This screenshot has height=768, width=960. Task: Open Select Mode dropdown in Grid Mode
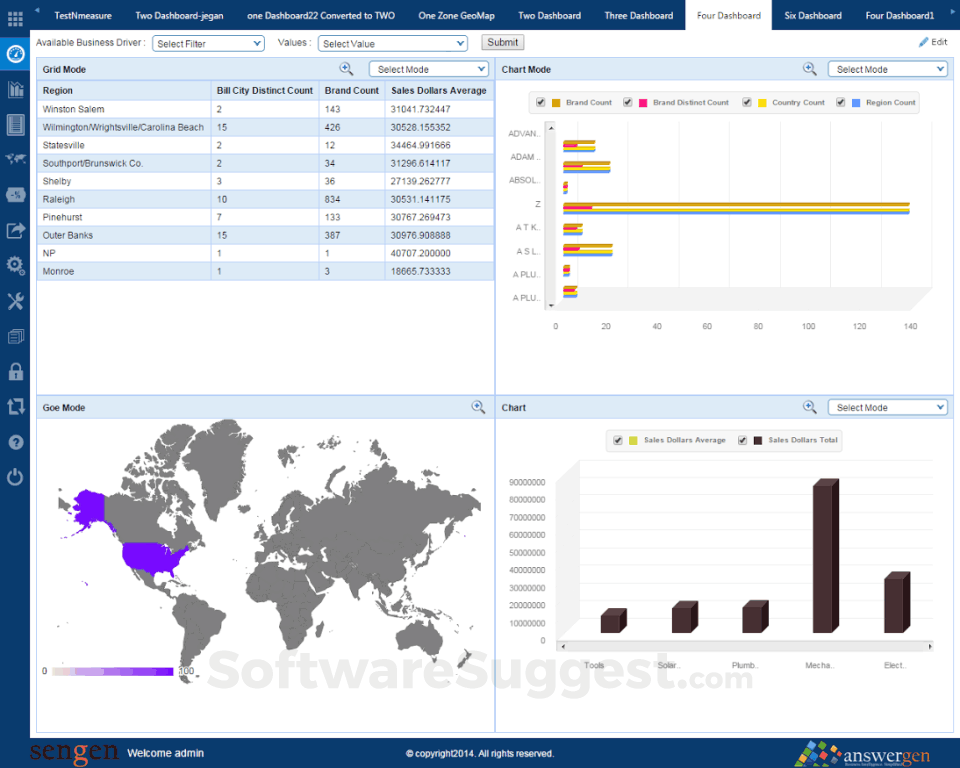point(429,69)
